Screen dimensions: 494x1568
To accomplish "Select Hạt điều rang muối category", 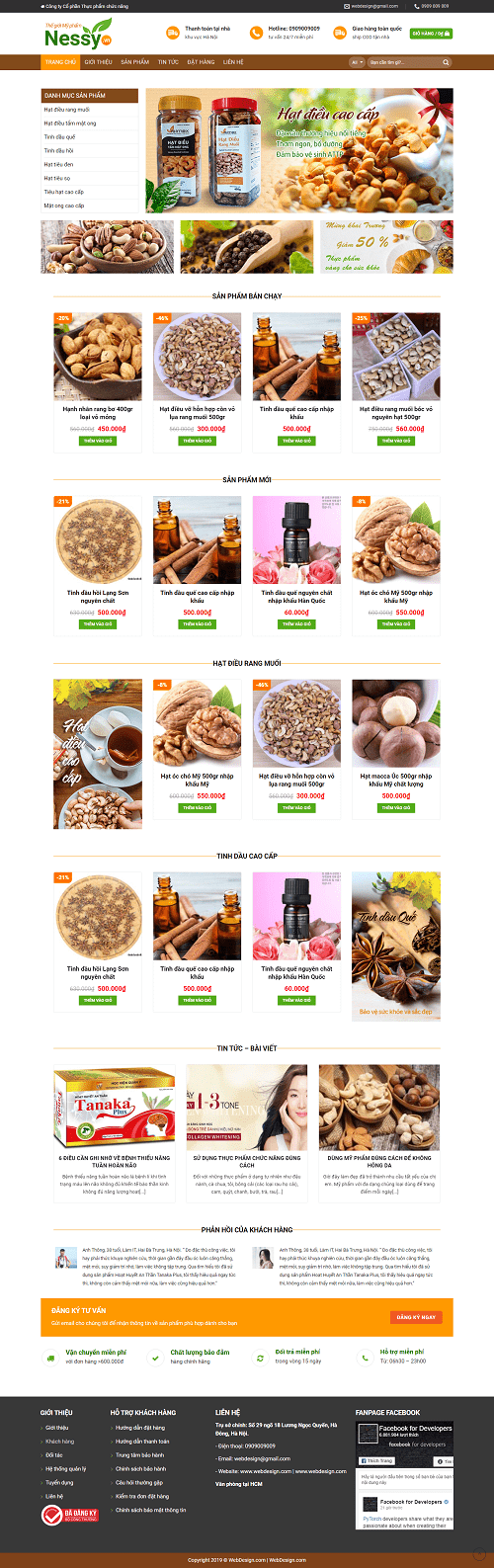I will (67, 110).
